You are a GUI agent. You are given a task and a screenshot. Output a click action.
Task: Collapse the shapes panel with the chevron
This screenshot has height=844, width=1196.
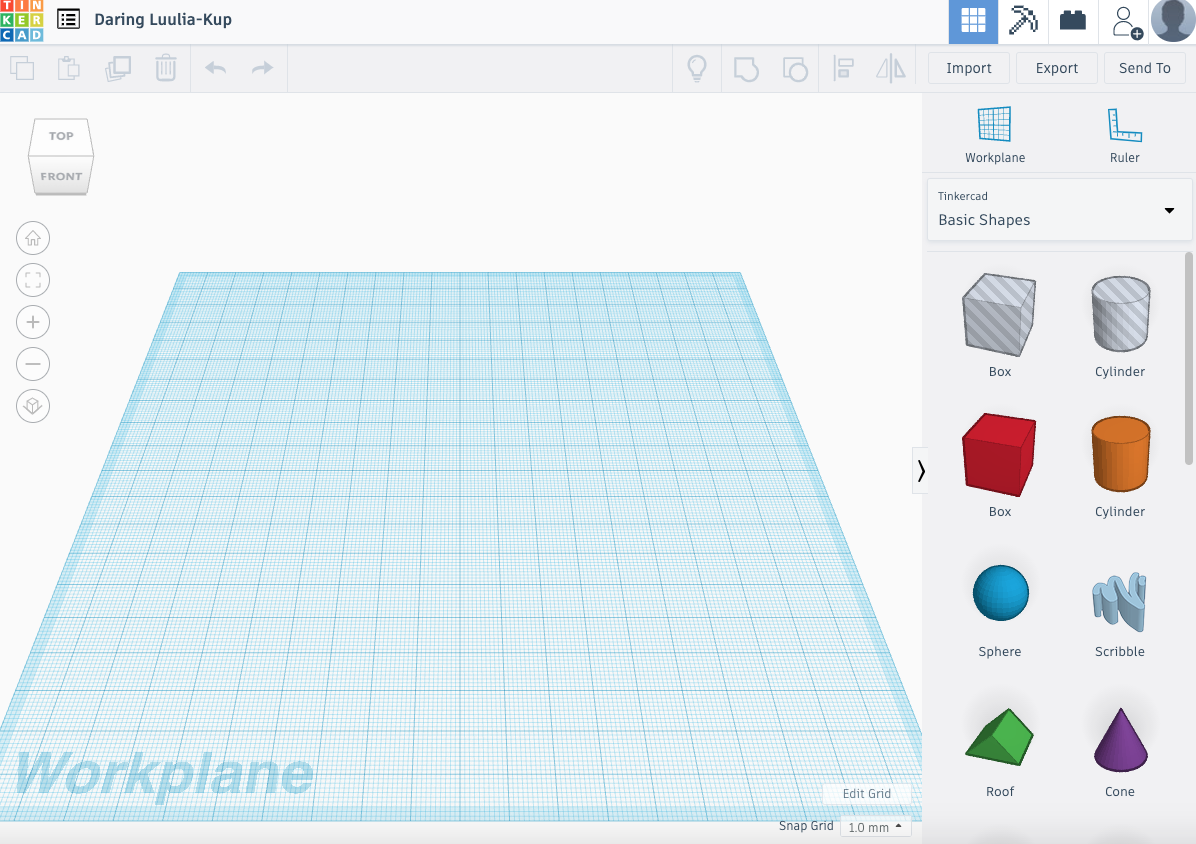pyautogui.click(x=921, y=470)
